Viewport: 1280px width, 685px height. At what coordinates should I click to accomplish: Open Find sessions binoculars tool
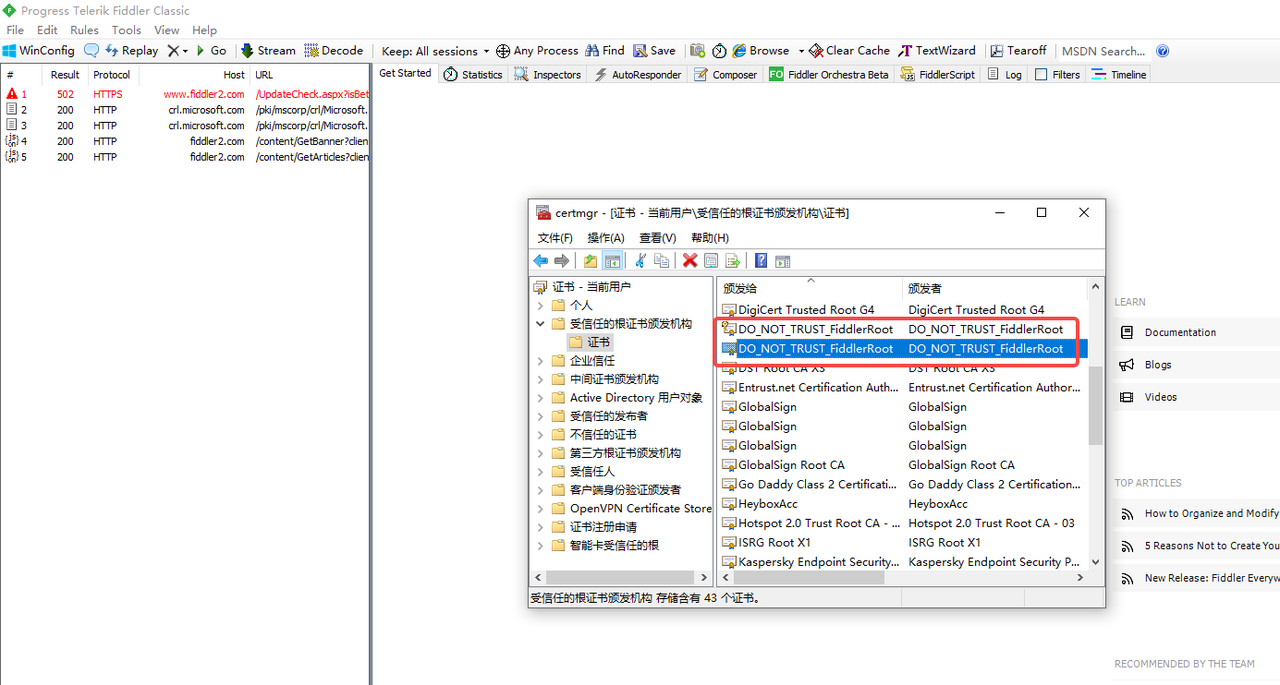[x=604, y=51]
